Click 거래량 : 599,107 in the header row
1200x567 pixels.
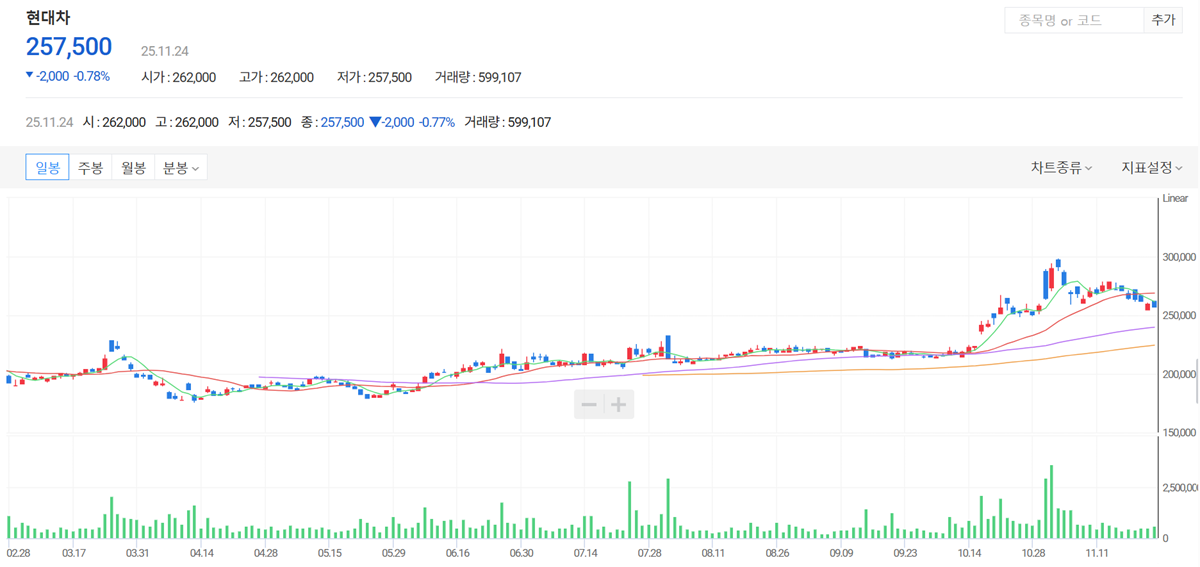[x=478, y=77]
